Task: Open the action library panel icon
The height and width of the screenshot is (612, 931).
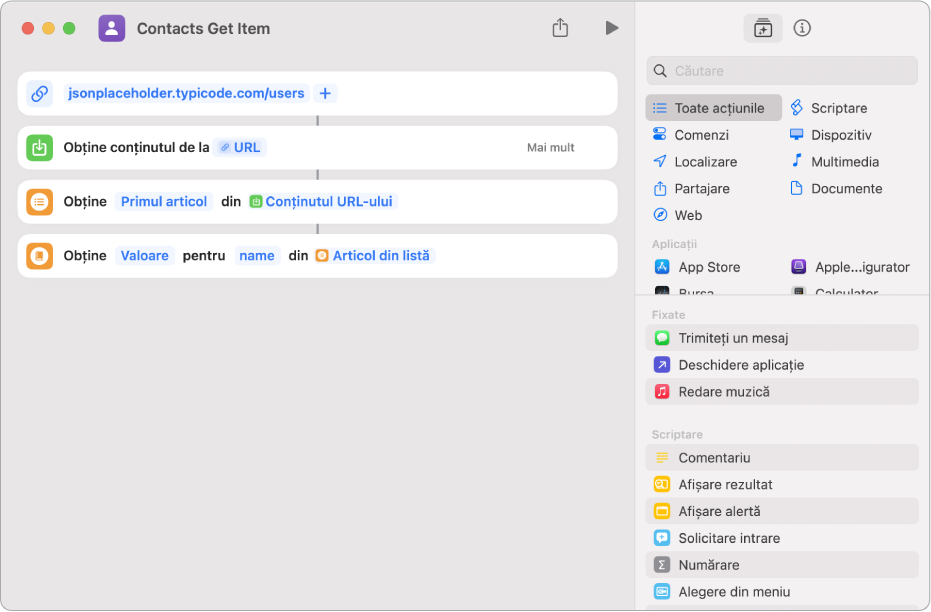Action: (763, 28)
